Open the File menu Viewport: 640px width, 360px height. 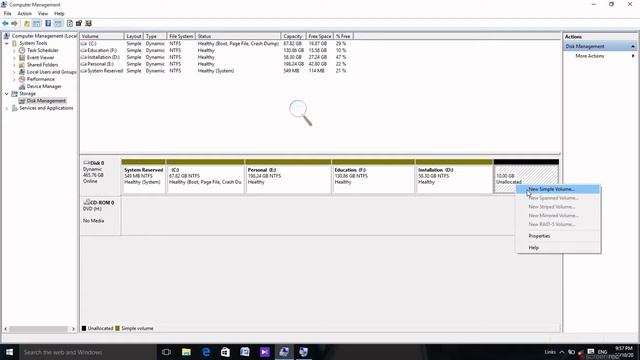(8, 13)
